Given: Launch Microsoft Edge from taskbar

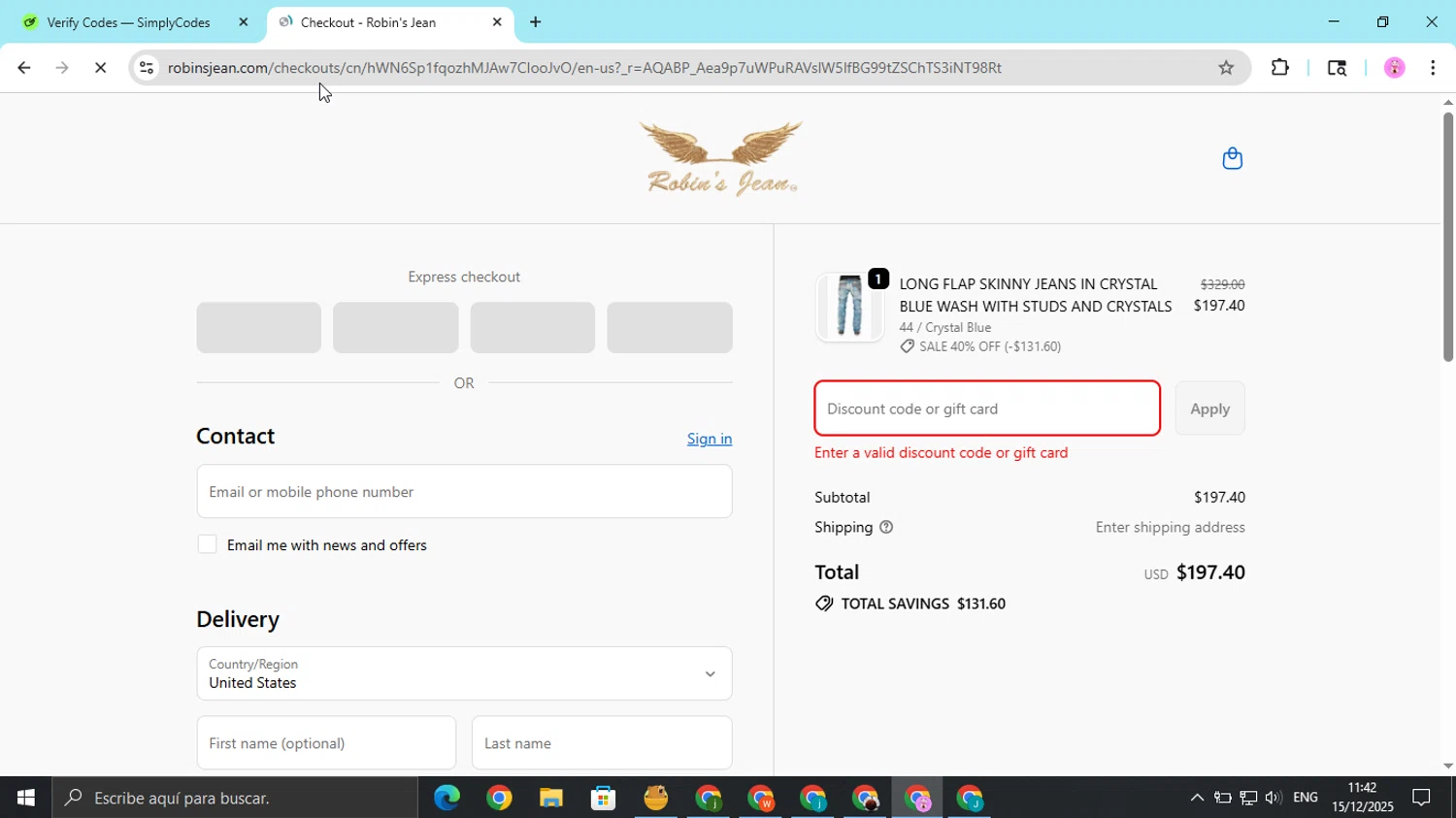Looking at the screenshot, I should [447, 798].
